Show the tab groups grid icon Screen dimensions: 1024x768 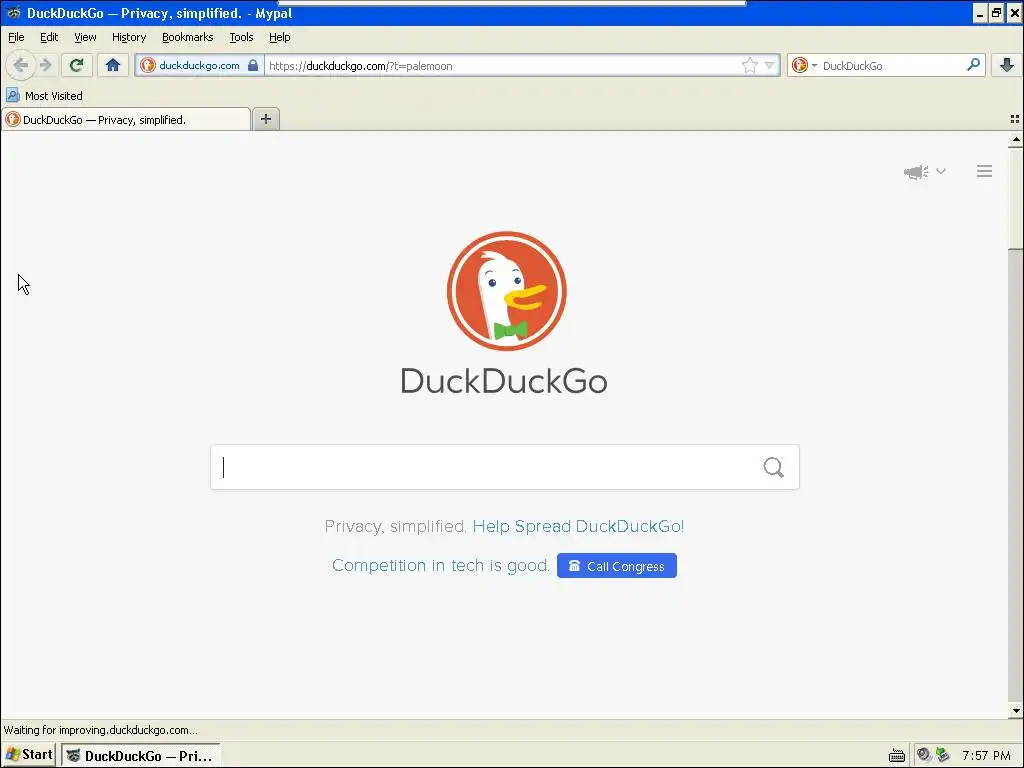[1015, 119]
